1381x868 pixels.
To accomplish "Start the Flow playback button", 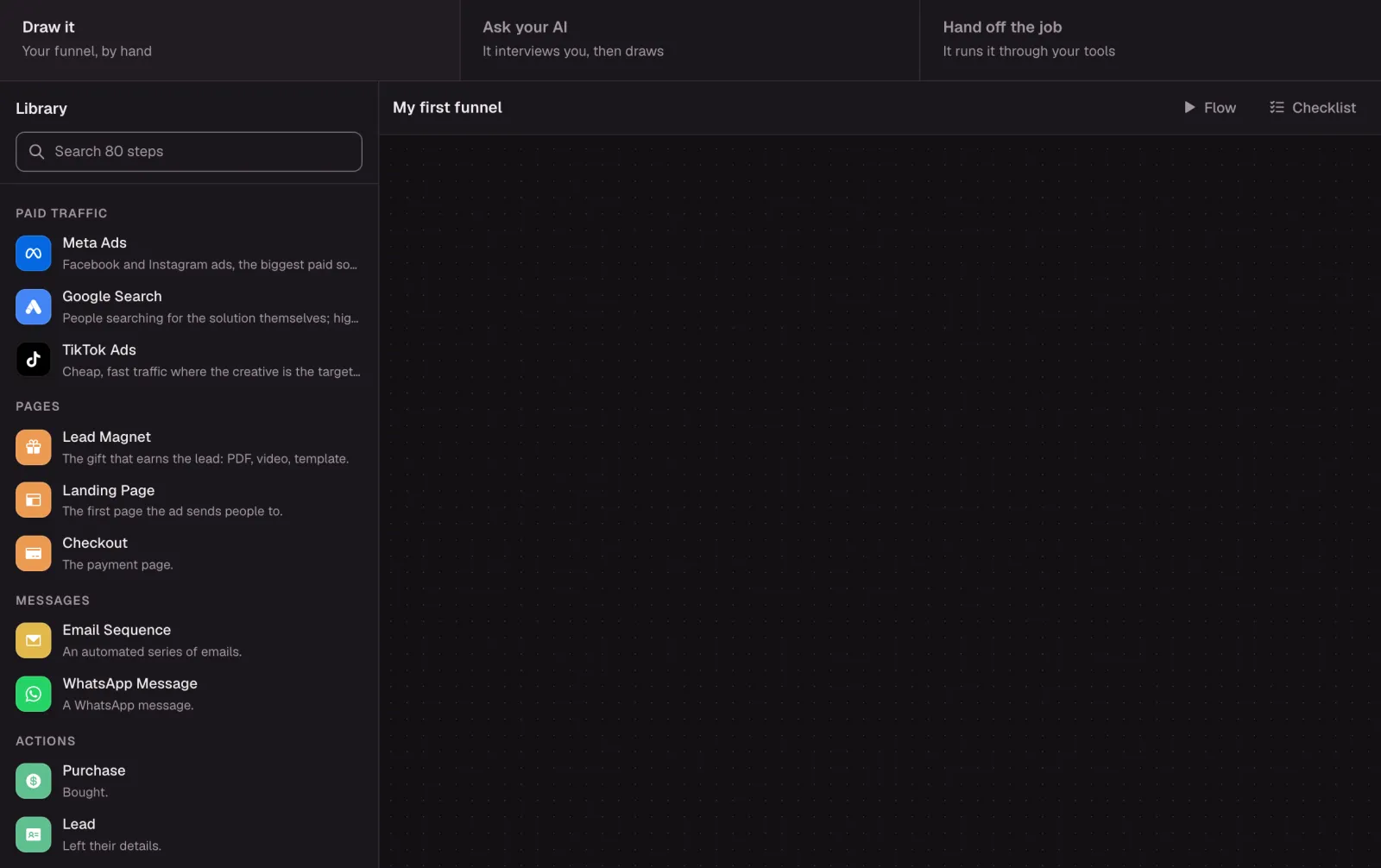I will pos(1209,108).
